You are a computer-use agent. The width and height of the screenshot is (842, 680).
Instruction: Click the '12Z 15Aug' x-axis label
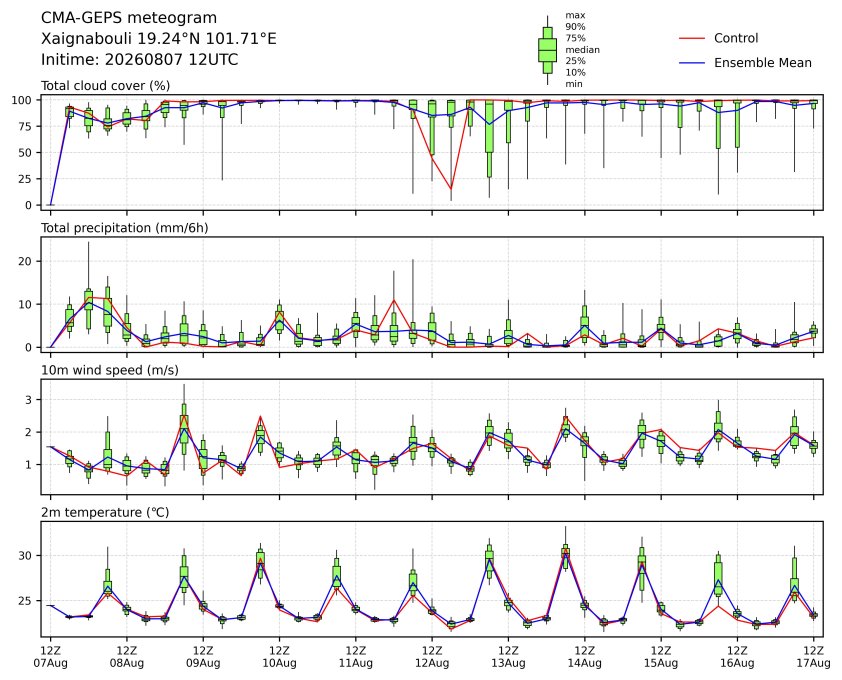click(x=660, y=657)
